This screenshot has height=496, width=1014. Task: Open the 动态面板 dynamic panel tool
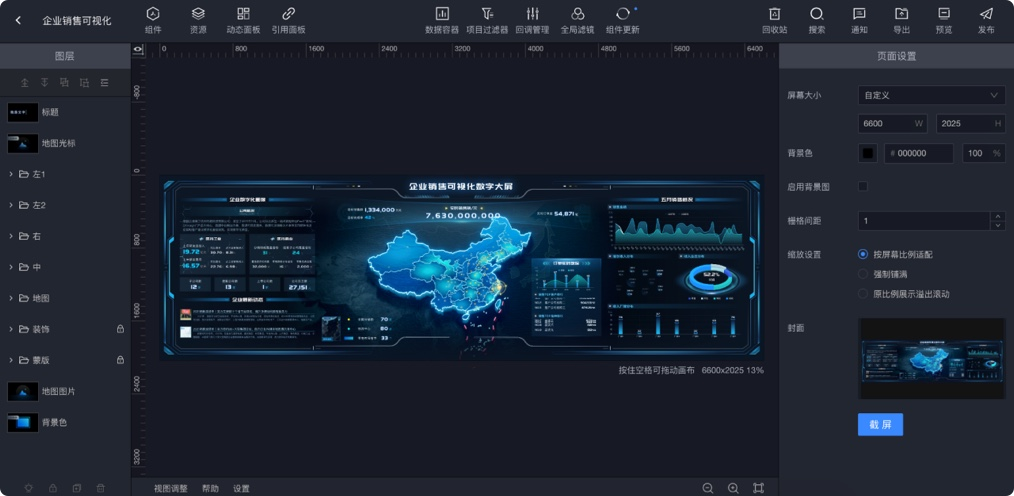243,21
